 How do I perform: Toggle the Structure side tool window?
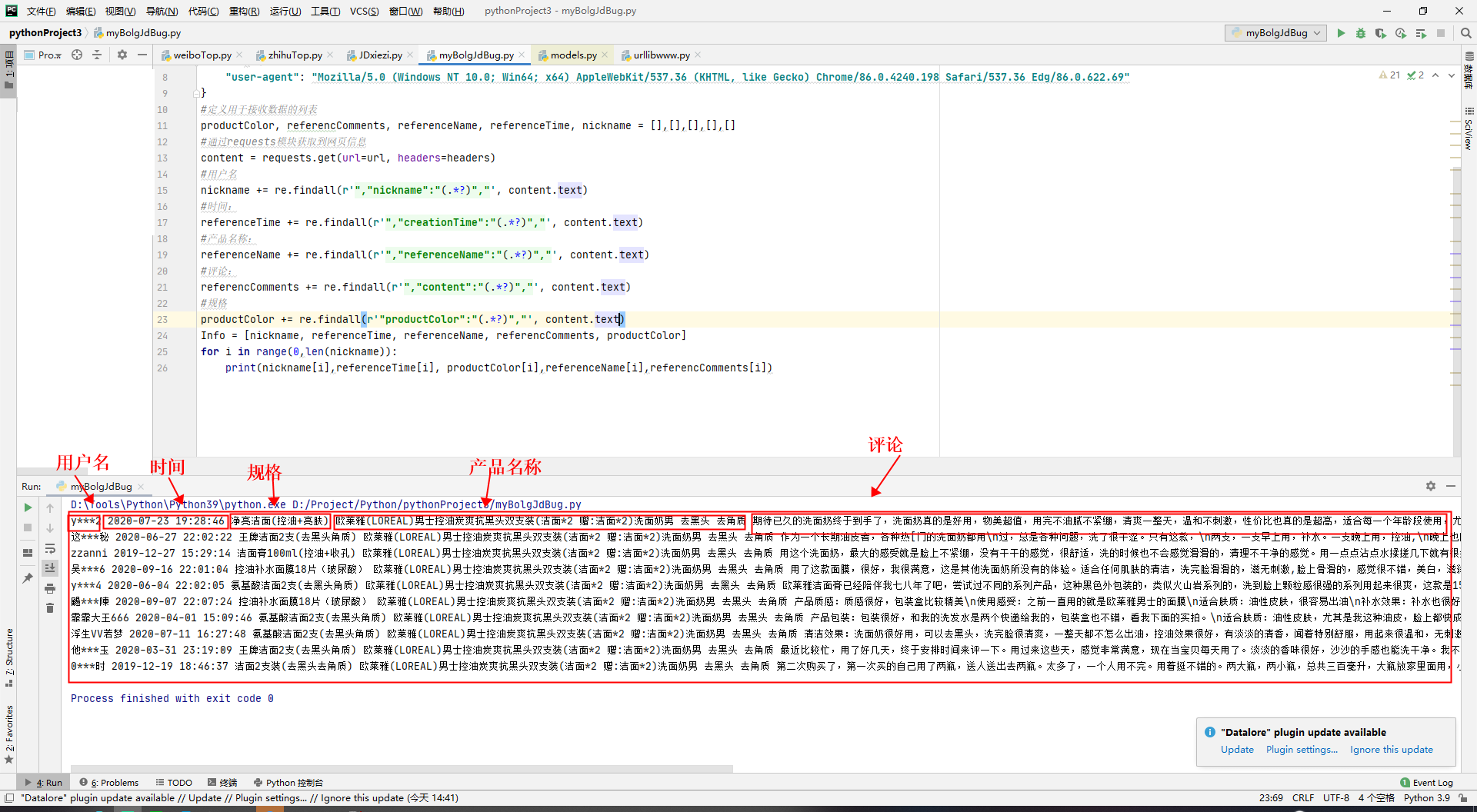pos(8,657)
